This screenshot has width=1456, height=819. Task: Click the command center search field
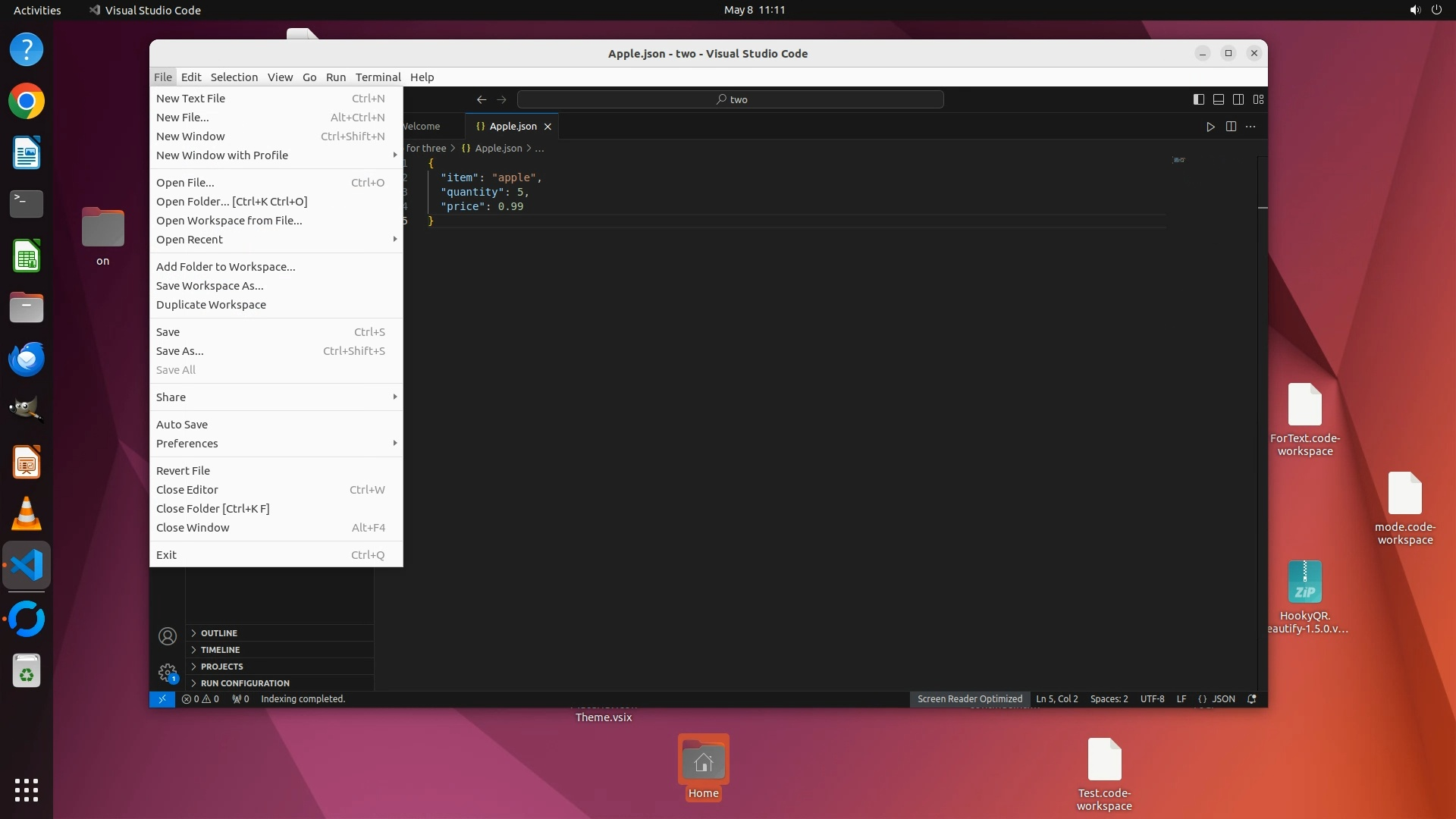pyautogui.click(x=730, y=99)
